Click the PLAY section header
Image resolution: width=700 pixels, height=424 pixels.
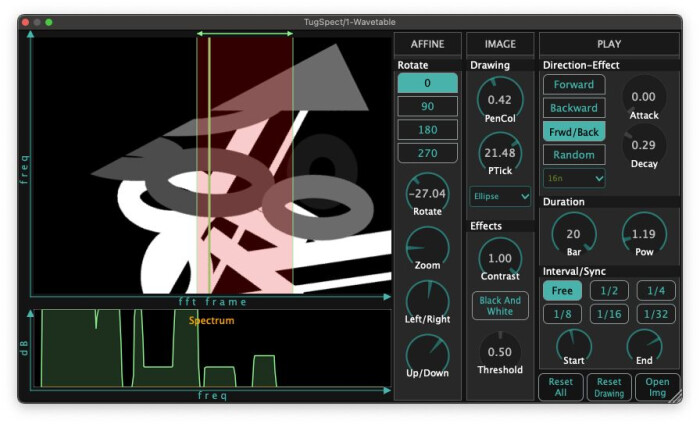coord(609,44)
